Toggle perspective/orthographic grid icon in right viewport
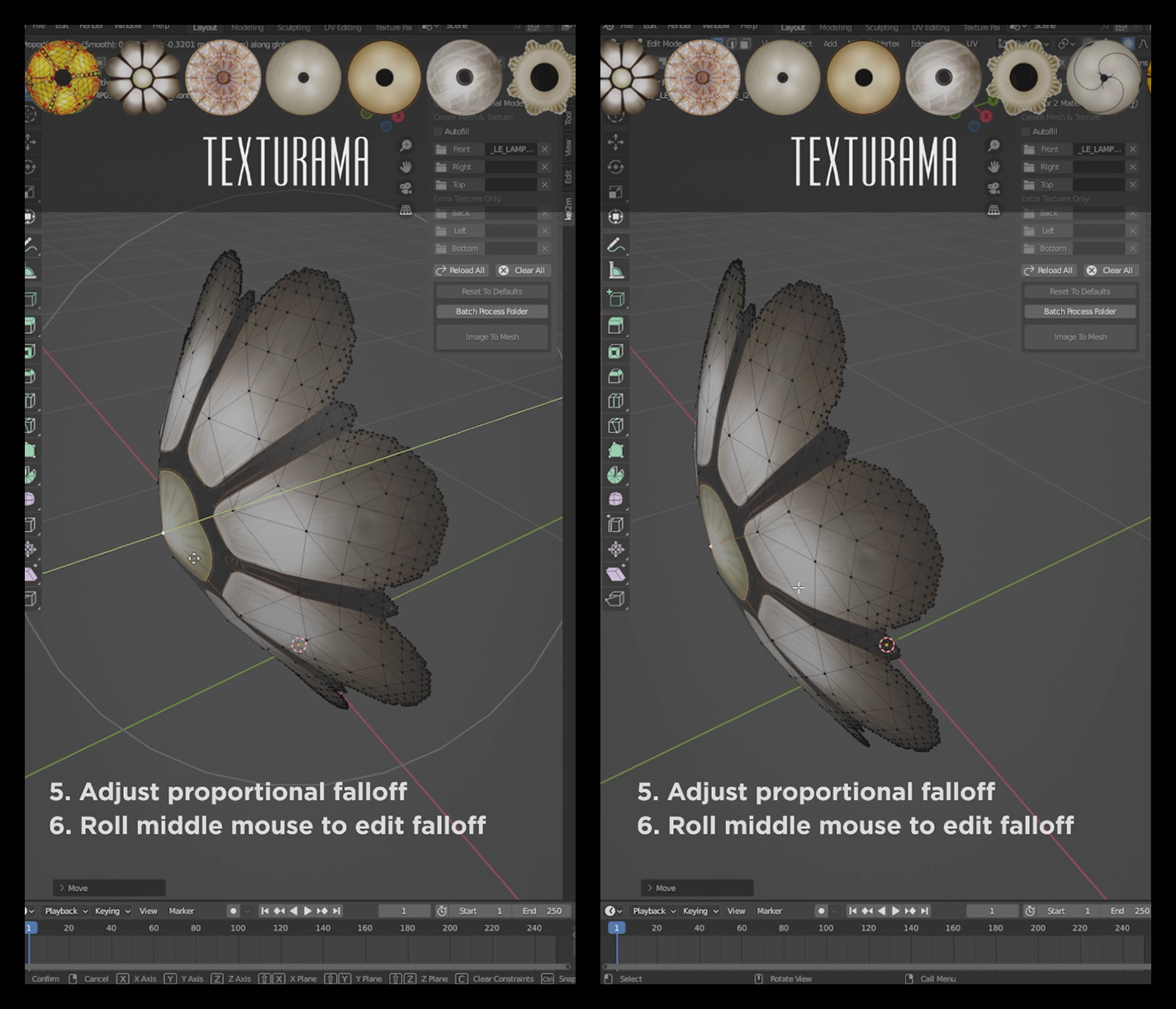This screenshot has height=1009, width=1176. [994, 210]
